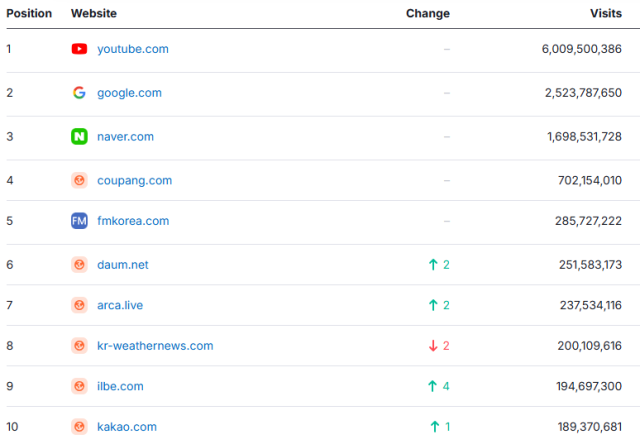The image size is (640, 444).
Task: Click the Change column header
Action: point(428,14)
